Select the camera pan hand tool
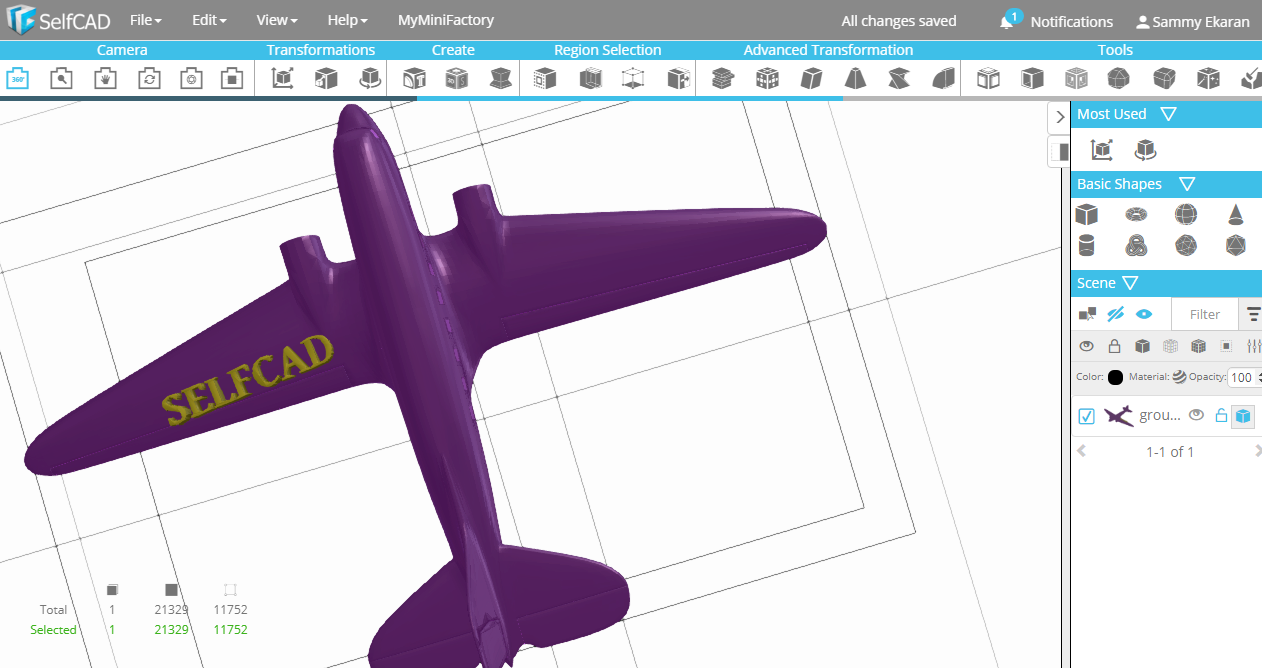Viewport: 1262px width, 668px height. tap(104, 78)
